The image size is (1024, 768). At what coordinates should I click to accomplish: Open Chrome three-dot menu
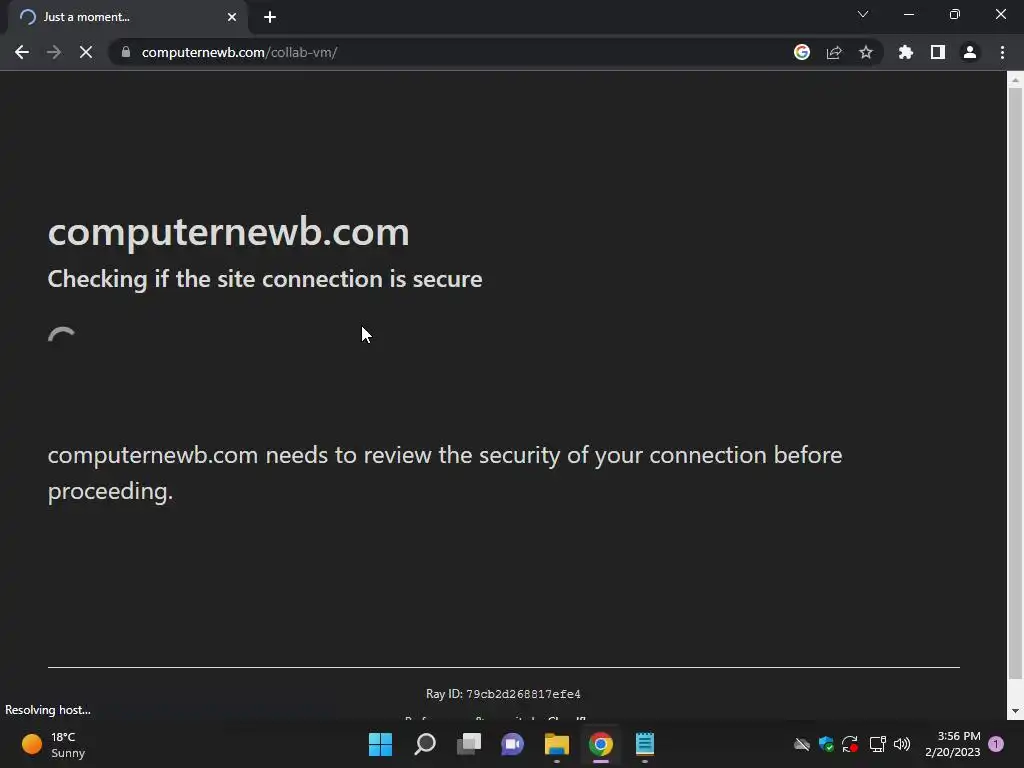tap(1002, 52)
